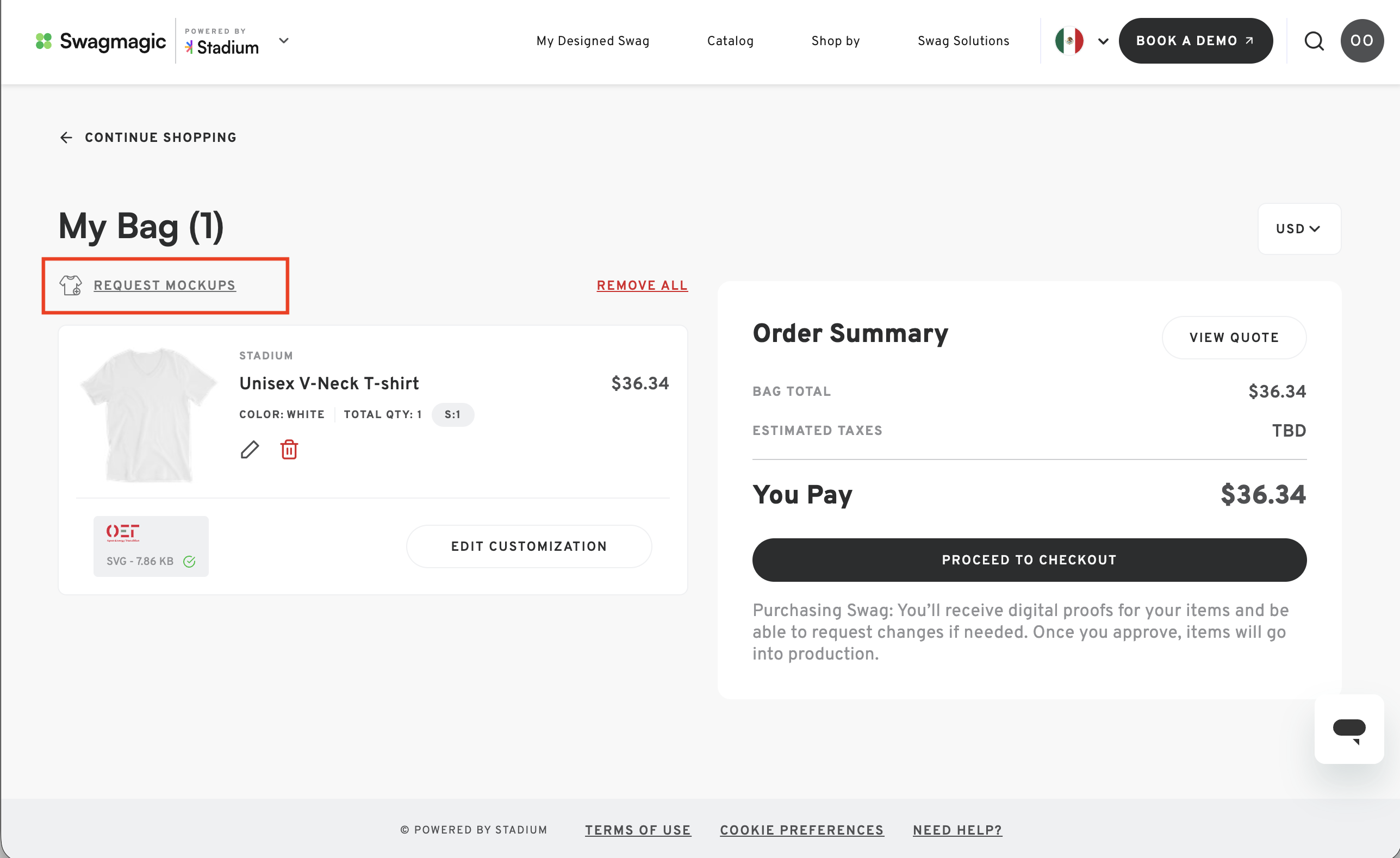Delete the T-shirt with the red trash icon
The width and height of the screenshot is (1400, 858).
click(289, 450)
